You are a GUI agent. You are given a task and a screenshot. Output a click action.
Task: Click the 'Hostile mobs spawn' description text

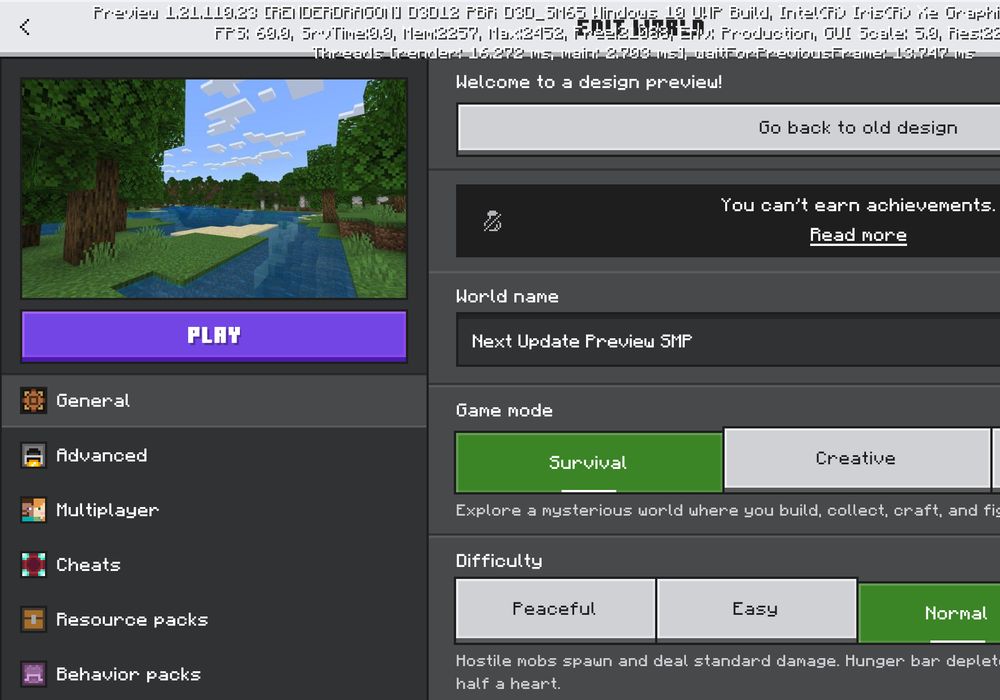pyautogui.click(x=728, y=672)
